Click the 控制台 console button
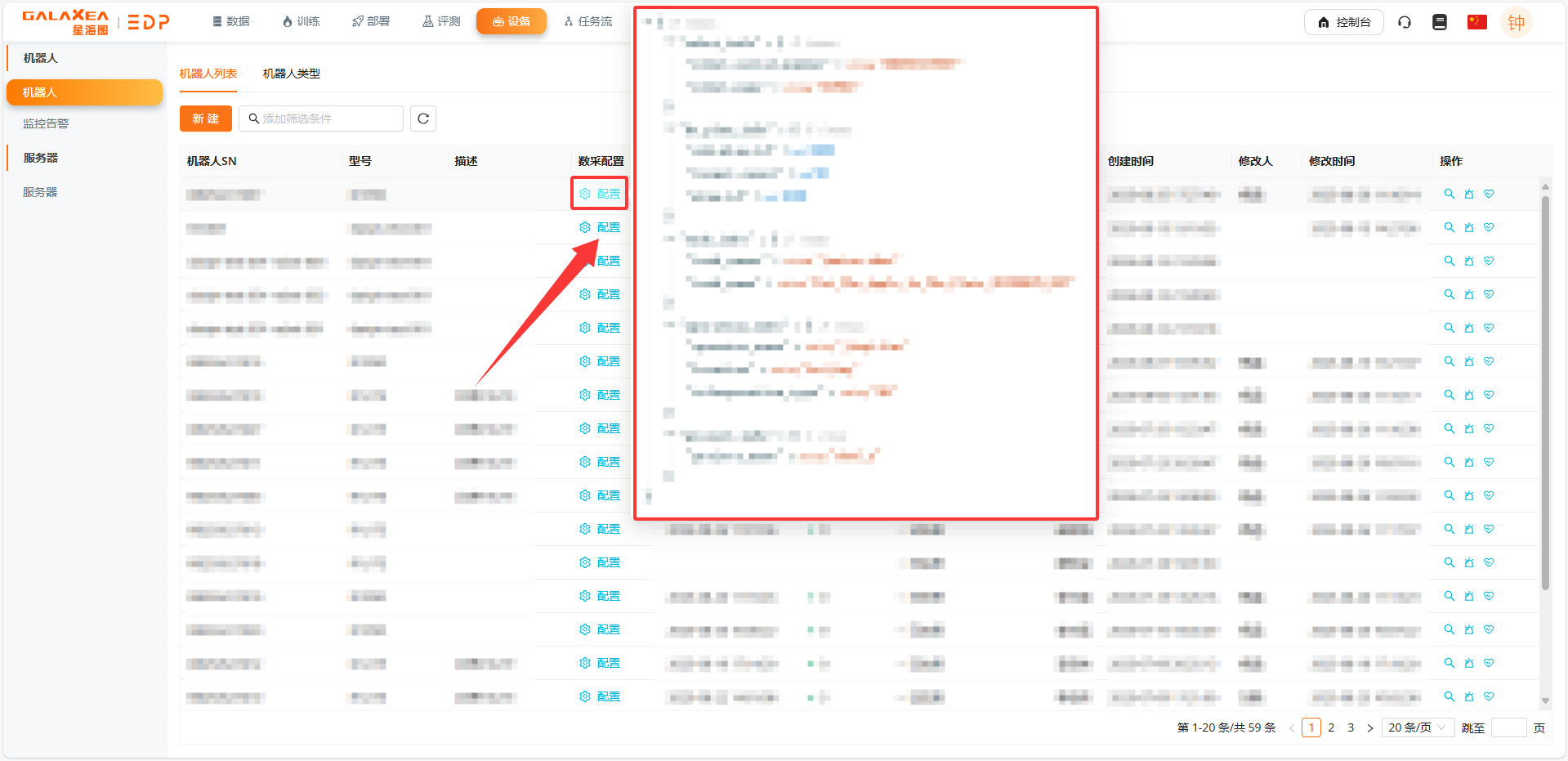This screenshot has height=761, width=1568. [1343, 22]
